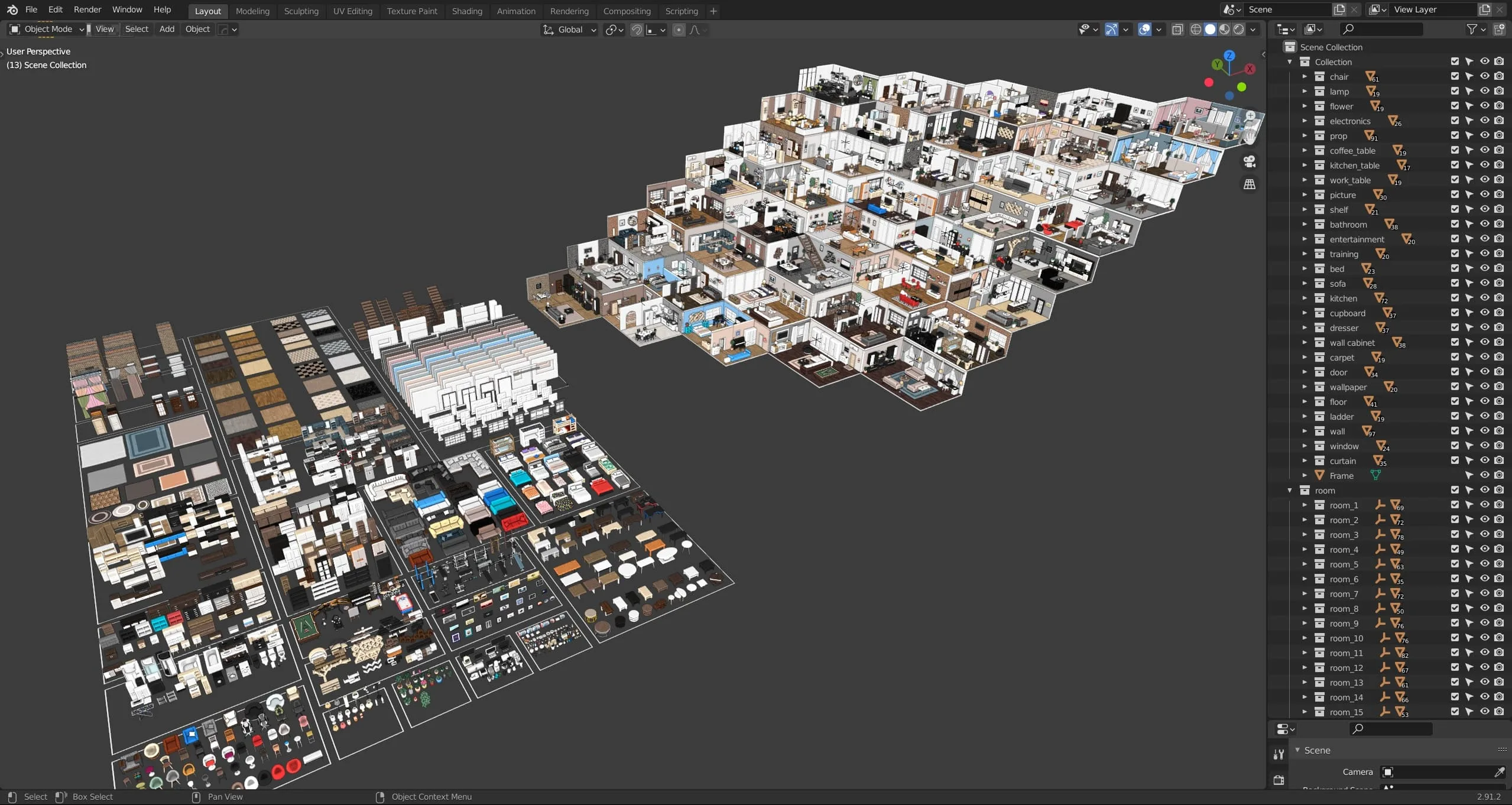Viewport: 1512px width, 805px height.
Task: Hide the flower collection with eye icon
Action: pyautogui.click(x=1484, y=106)
